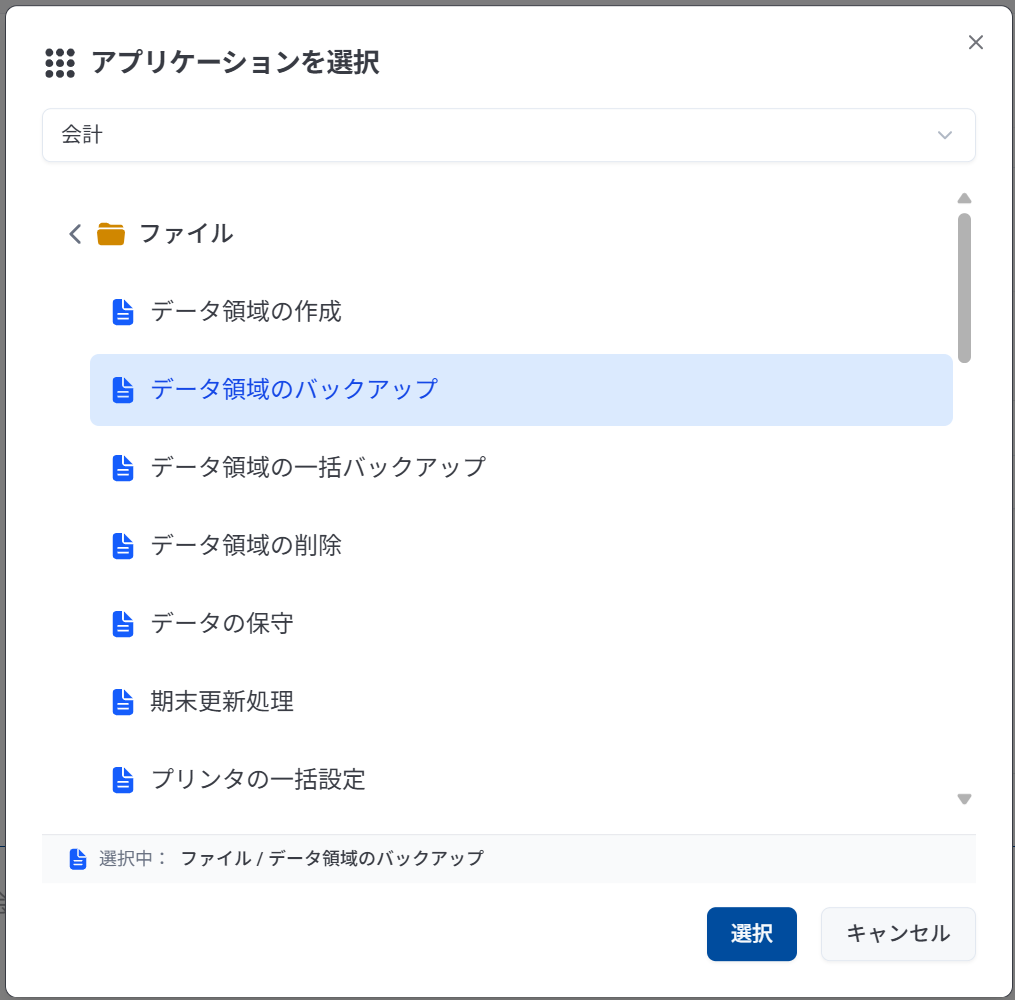The image size is (1015, 1000).
Task: Click the vertical scrollbar thumb
Action: (964, 288)
